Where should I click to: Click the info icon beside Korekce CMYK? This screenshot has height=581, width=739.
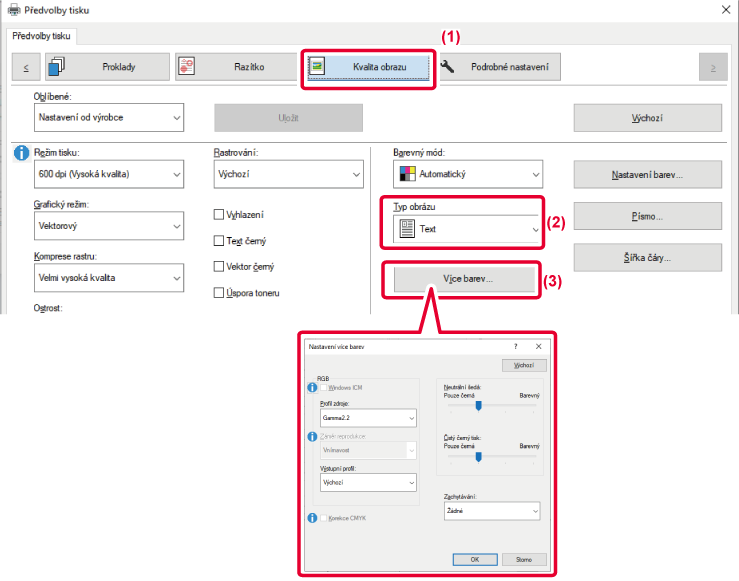point(313,518)
